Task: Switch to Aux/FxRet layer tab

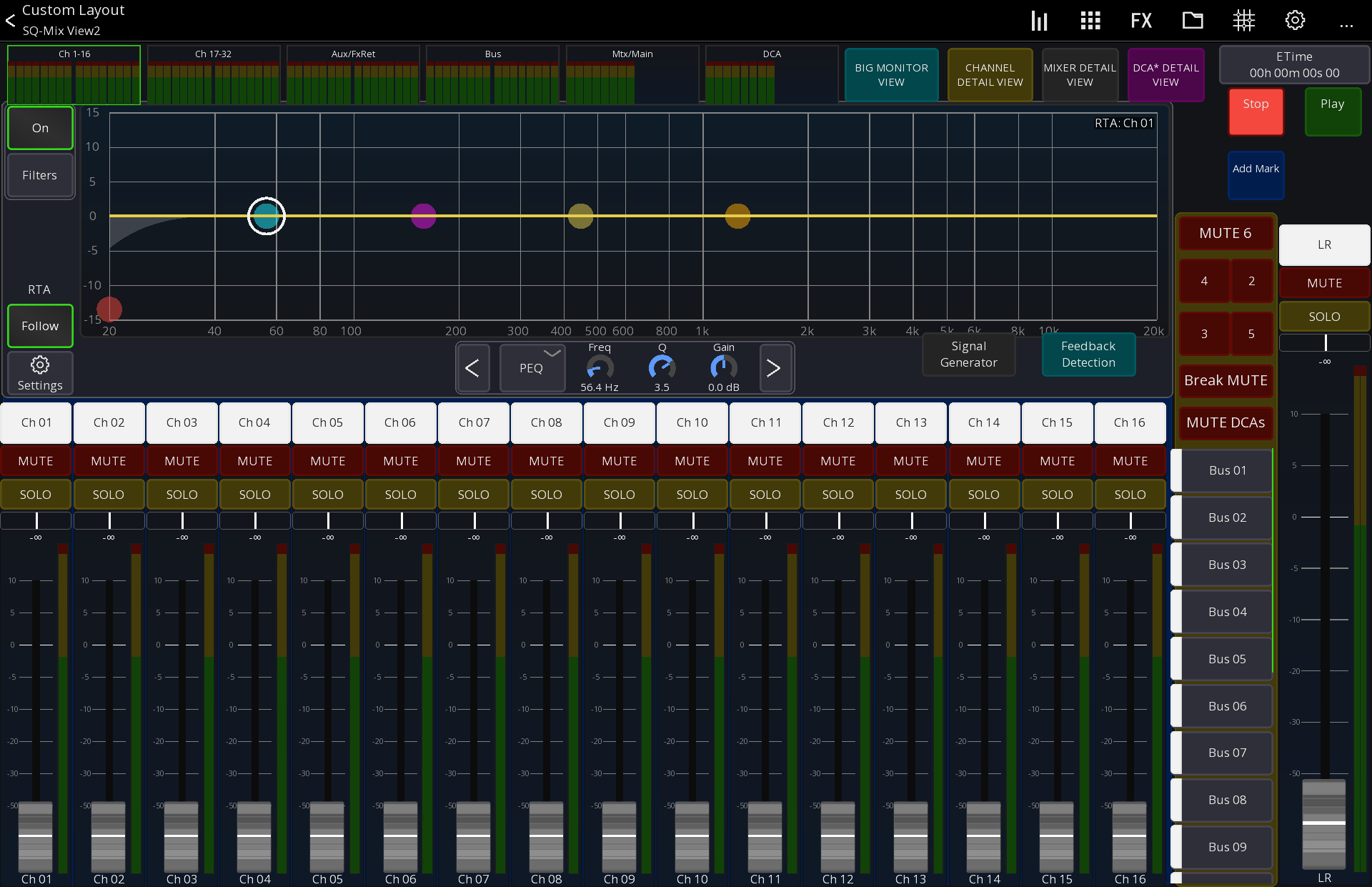Action: (353, 75)
